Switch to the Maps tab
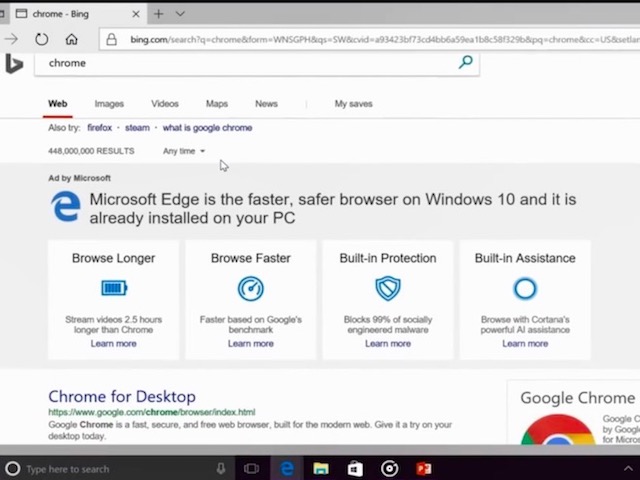 point(217,104)
